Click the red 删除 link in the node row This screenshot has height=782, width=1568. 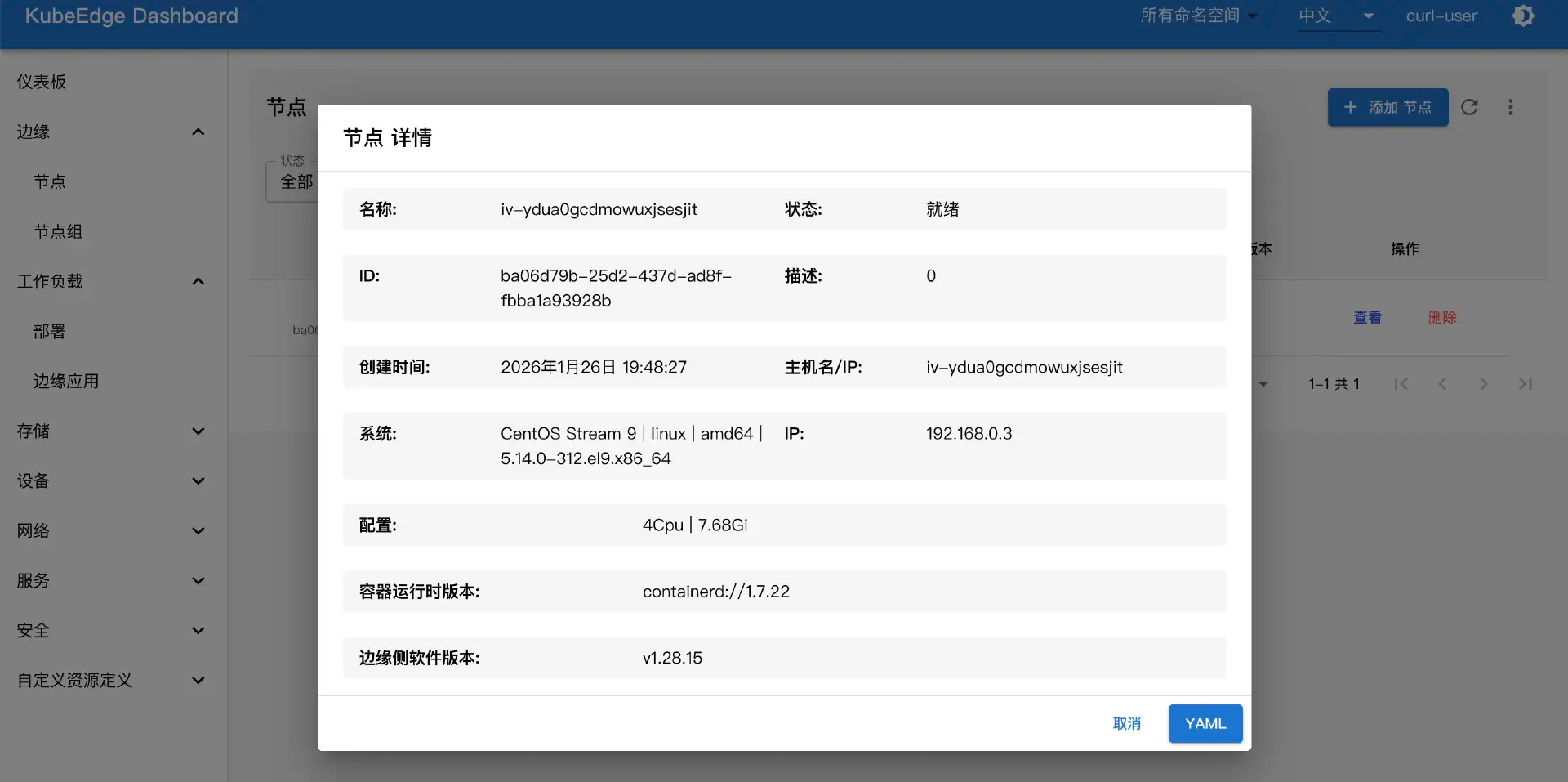[x=1442, y=317]
